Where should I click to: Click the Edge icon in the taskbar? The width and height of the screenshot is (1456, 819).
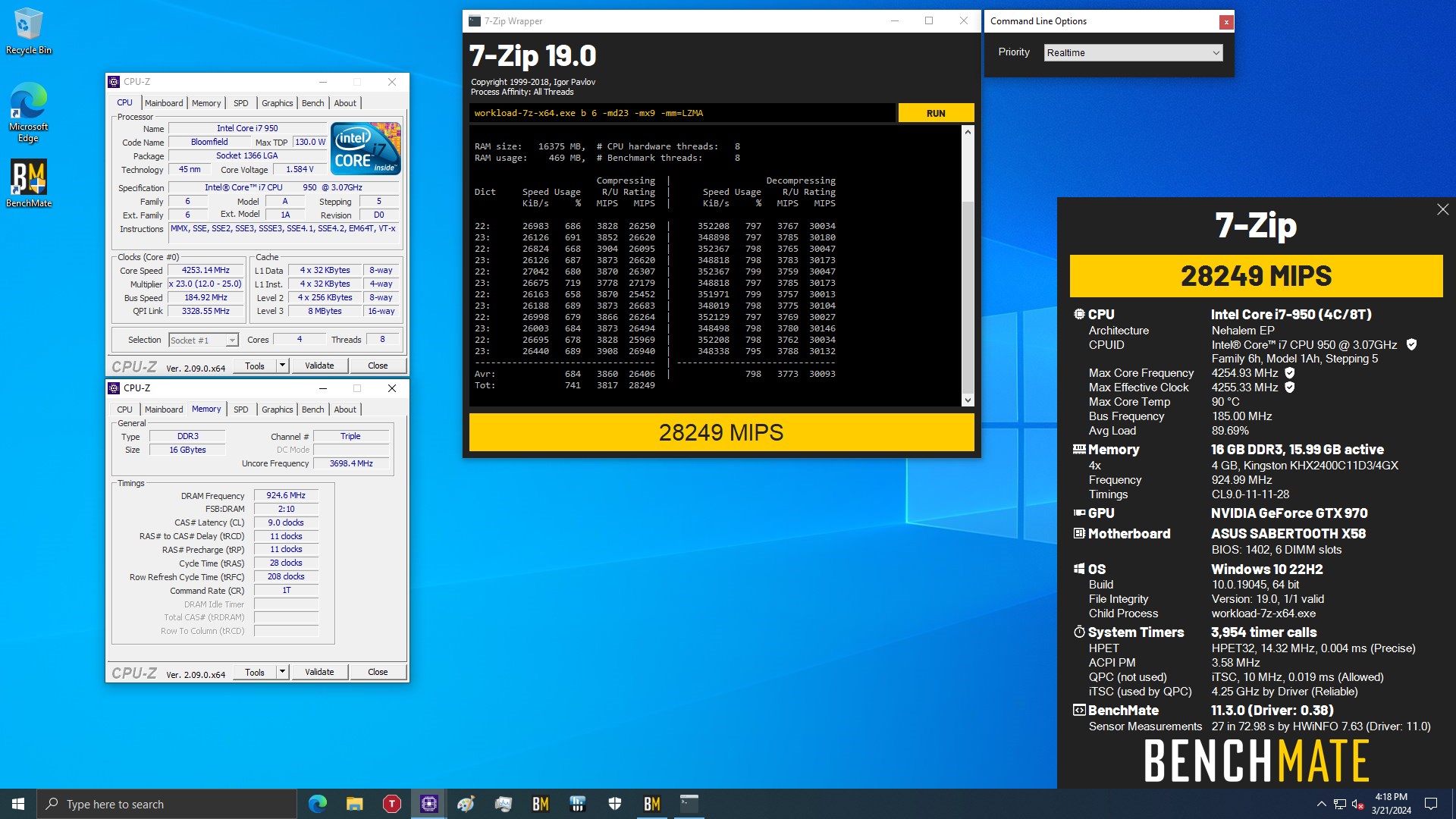click(x=318, y=804)
